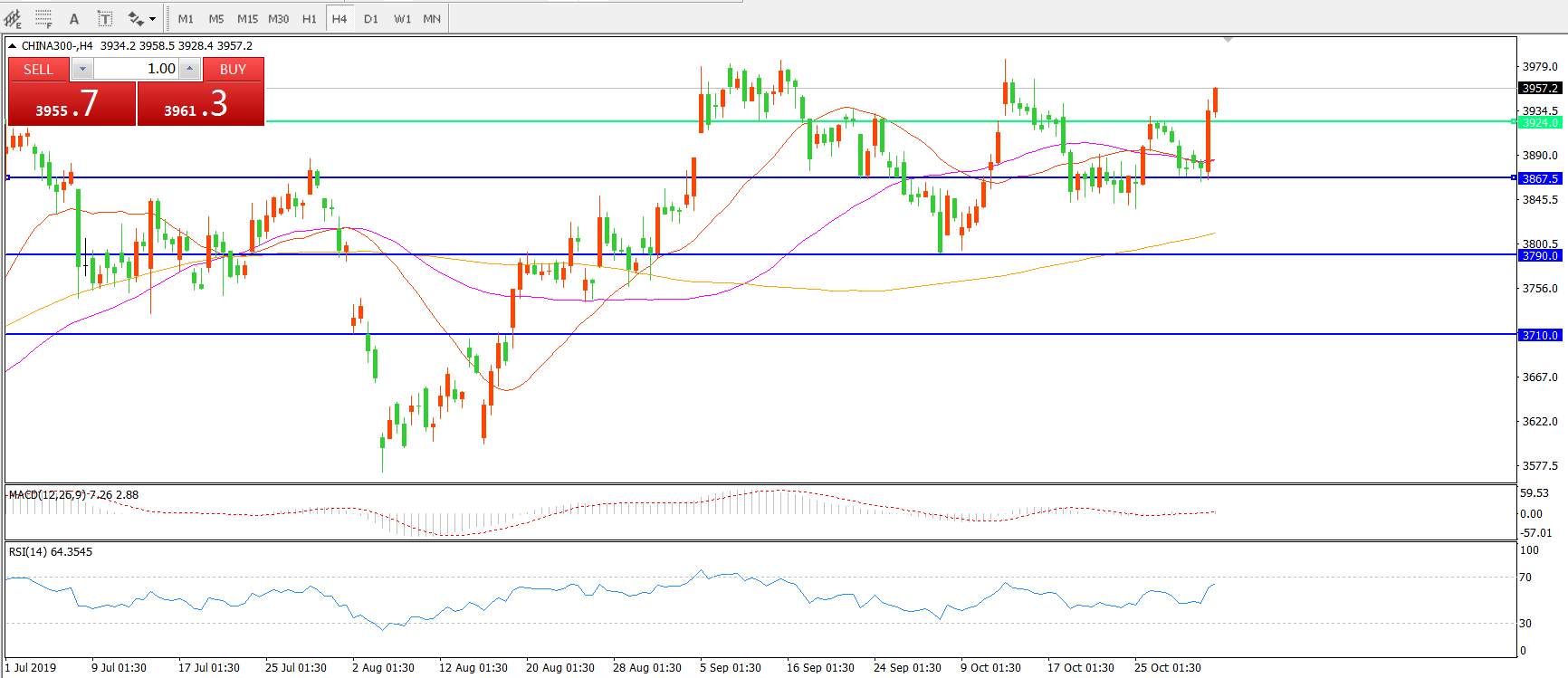The height and width of the screenshot is (678, 1568).
Task: Click the 1.00 volume input field
Action: pos(136,69)
